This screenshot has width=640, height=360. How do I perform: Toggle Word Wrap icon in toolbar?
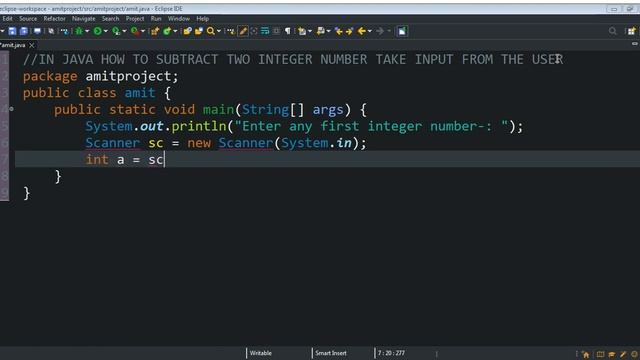click(x=265, y=31)
